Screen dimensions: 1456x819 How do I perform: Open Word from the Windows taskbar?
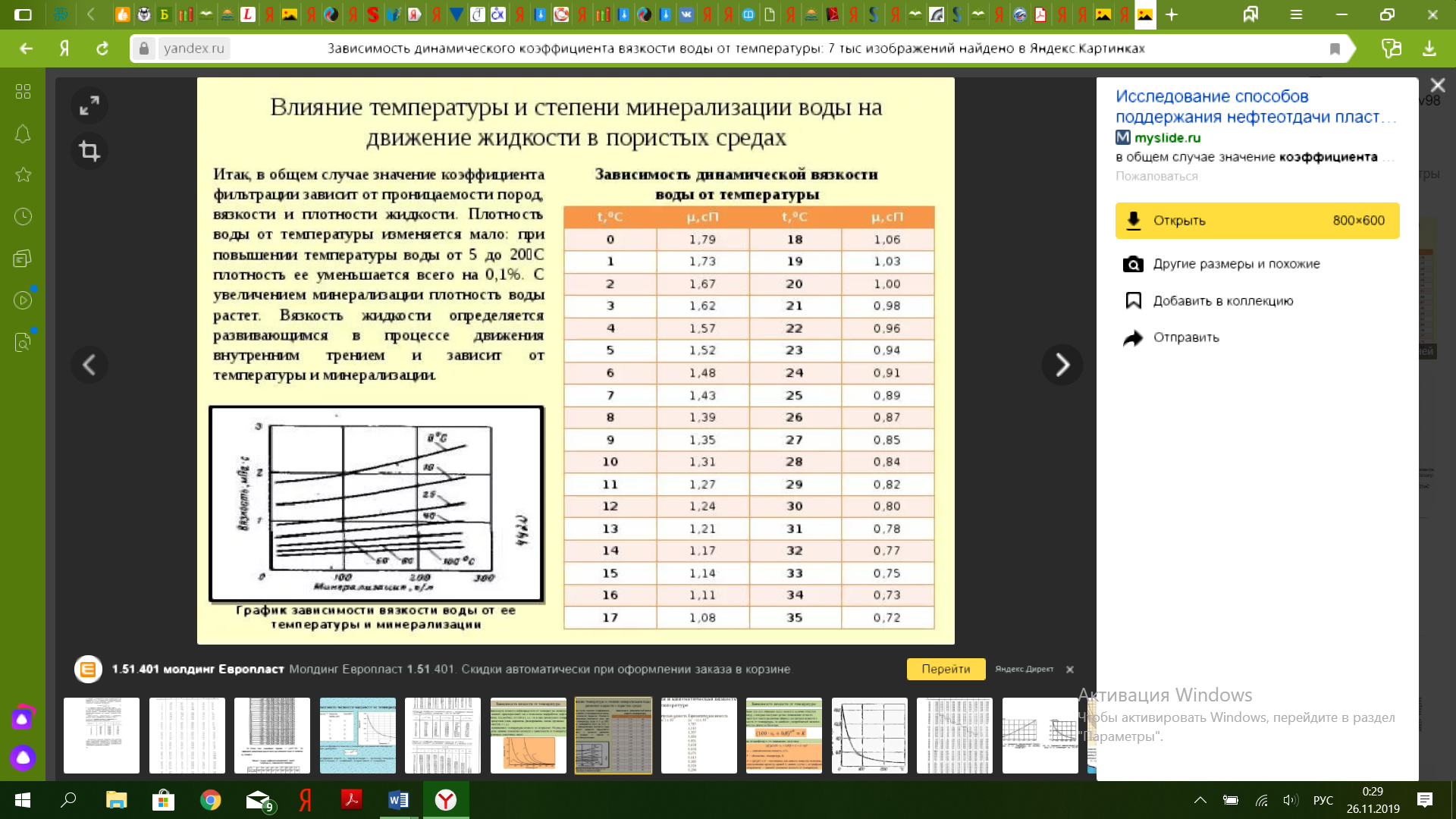point(398,800)
